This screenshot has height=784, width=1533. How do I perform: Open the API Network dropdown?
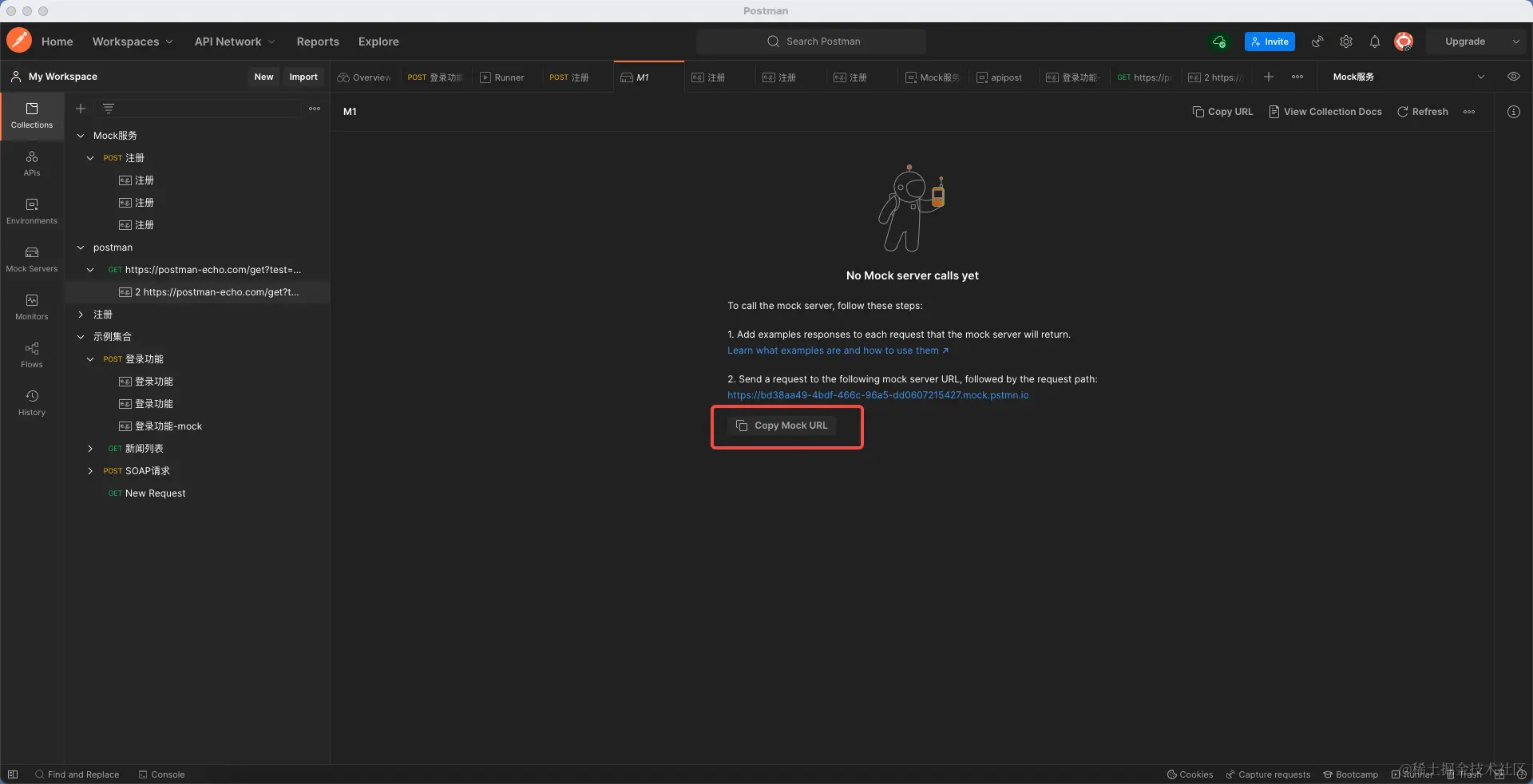235,42
